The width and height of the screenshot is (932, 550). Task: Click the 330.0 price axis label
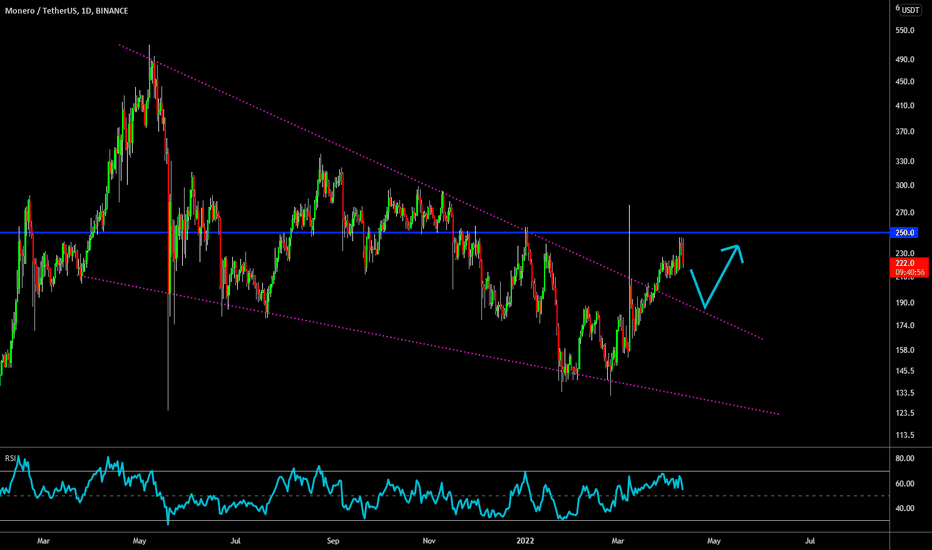click(905, 161)
